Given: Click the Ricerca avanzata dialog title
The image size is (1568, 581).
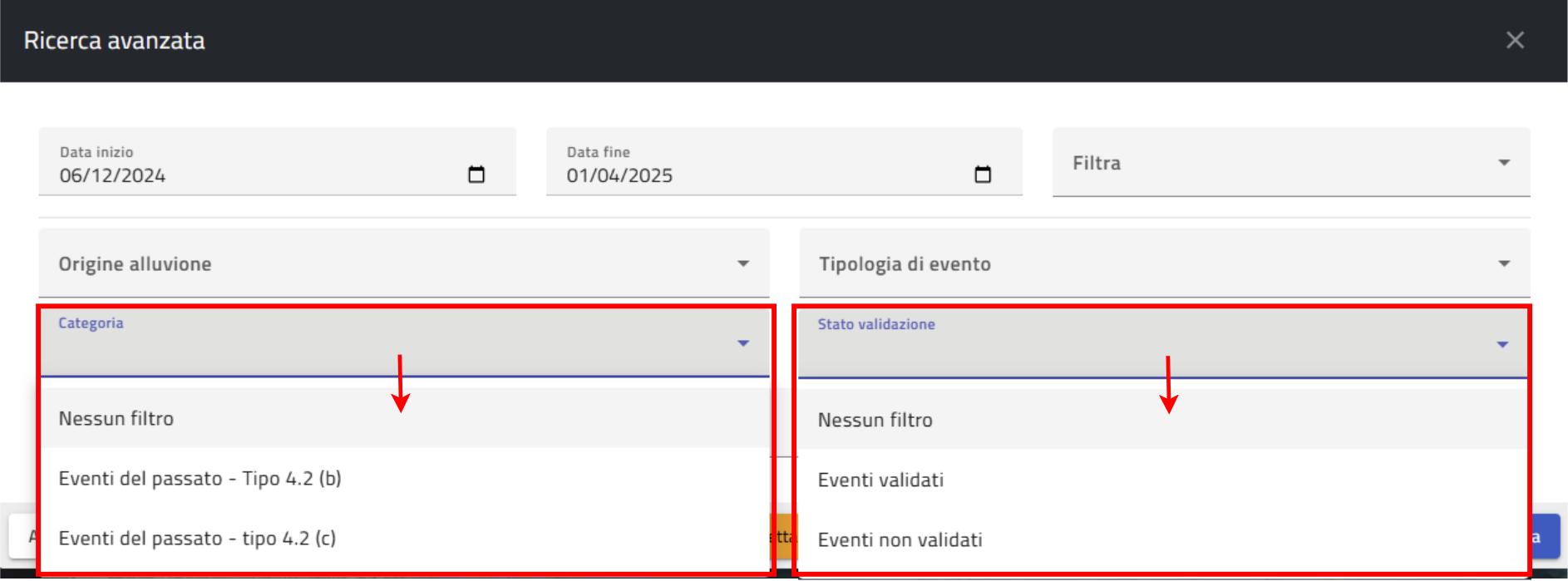Looking at the screenshot, I should tap(114, 41).
